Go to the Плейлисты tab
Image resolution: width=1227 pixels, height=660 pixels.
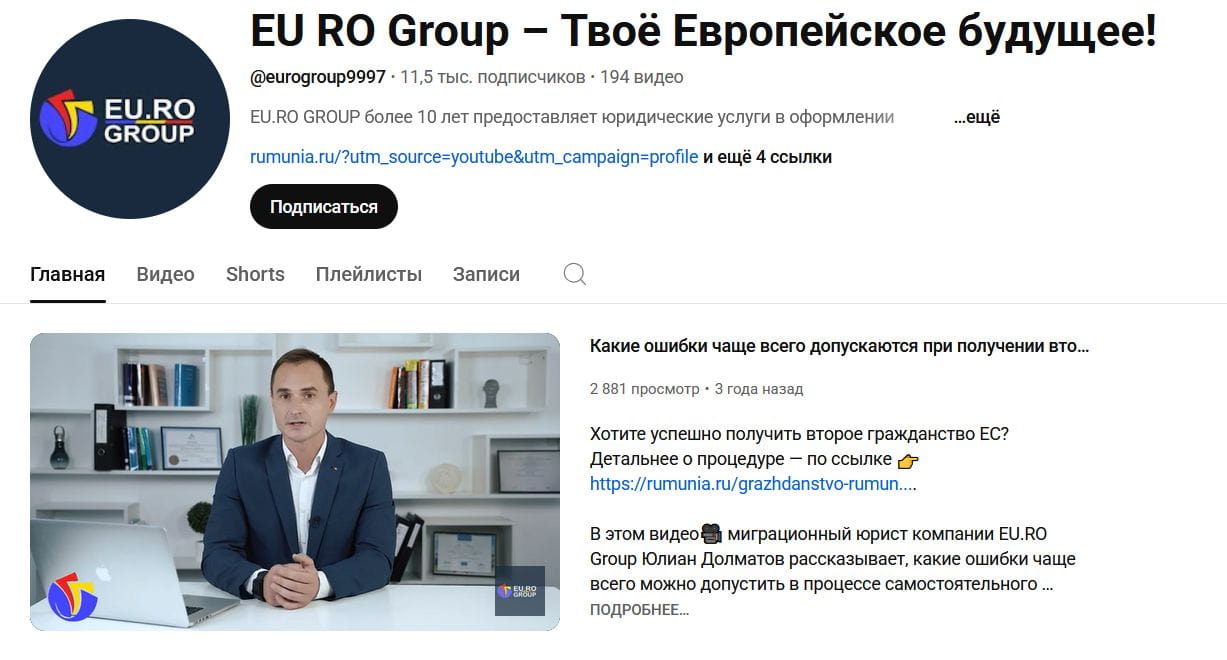pyautogui.click(x=369, y=274)
